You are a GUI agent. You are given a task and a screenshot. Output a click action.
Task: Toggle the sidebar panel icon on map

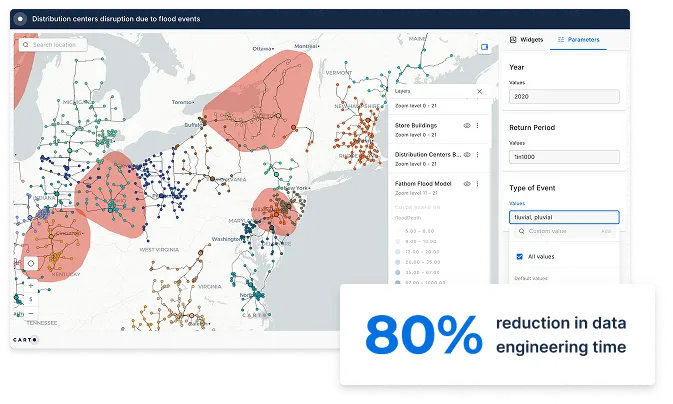483,46
